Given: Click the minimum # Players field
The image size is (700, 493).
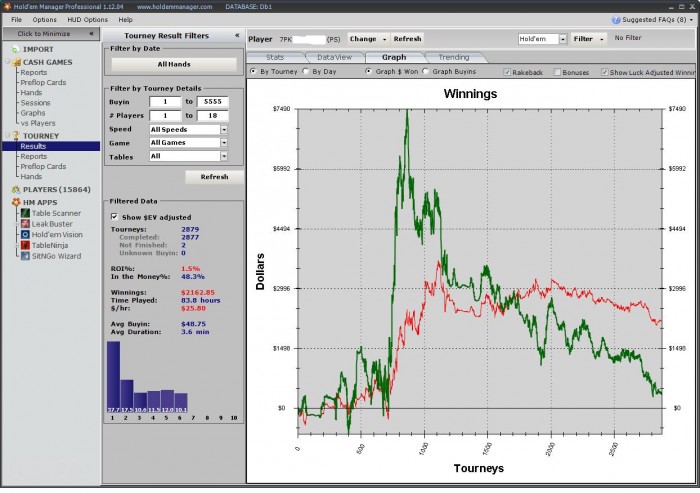Looking at the screenshot, I should pos(165,116).
